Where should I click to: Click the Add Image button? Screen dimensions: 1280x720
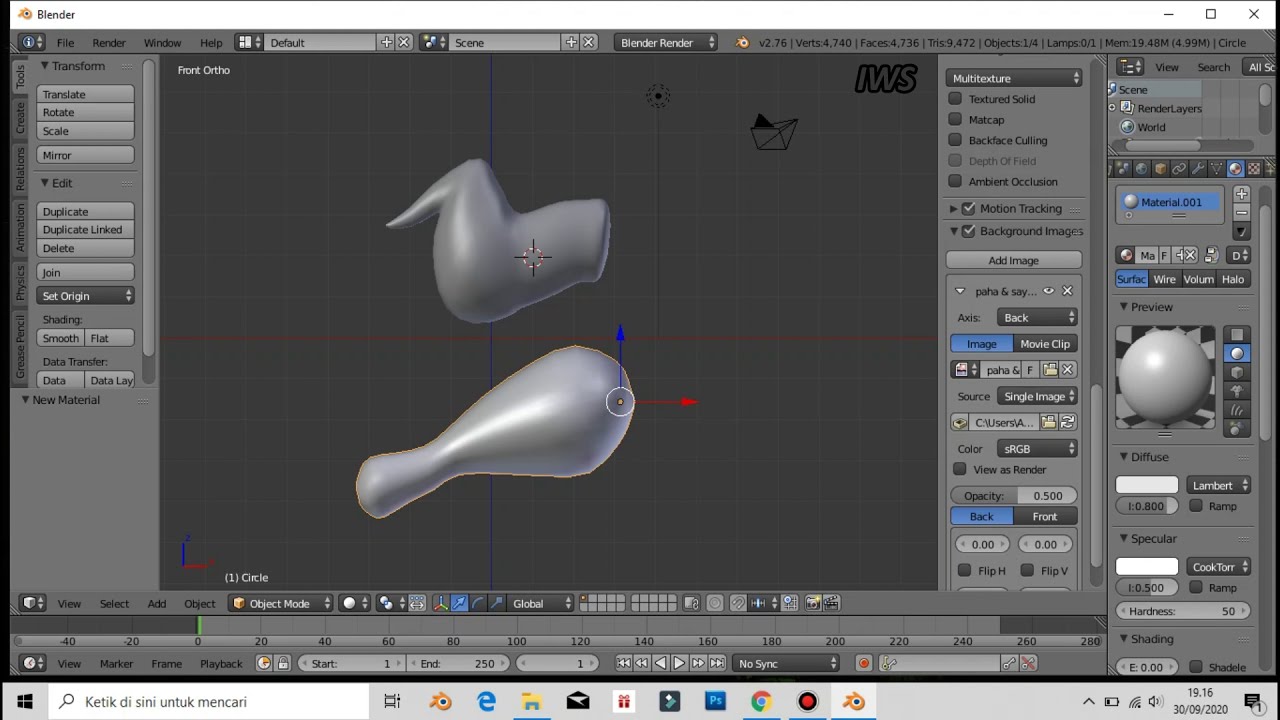[x=1014, y=260]
